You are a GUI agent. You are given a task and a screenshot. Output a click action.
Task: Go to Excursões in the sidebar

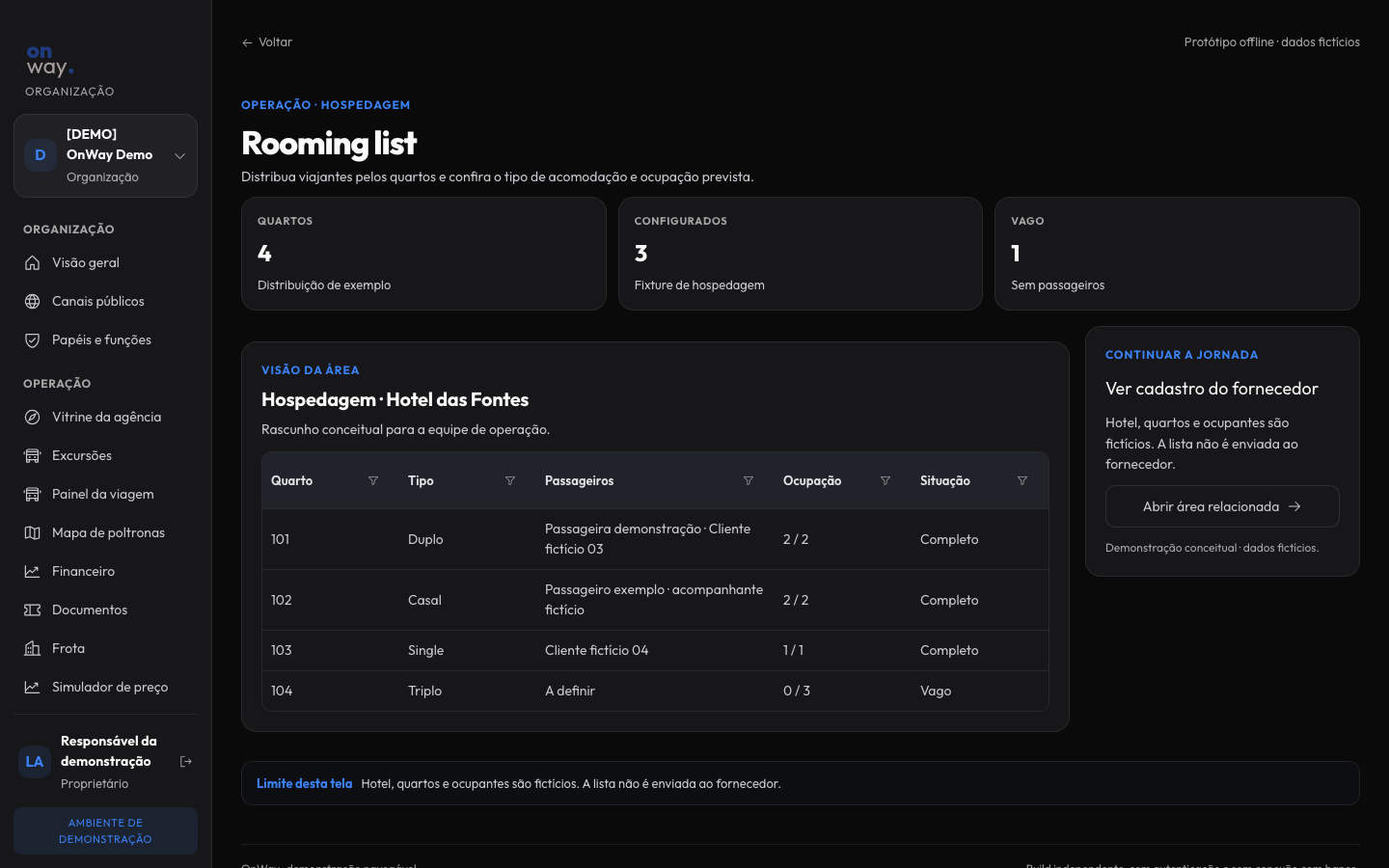pos(105,455)
